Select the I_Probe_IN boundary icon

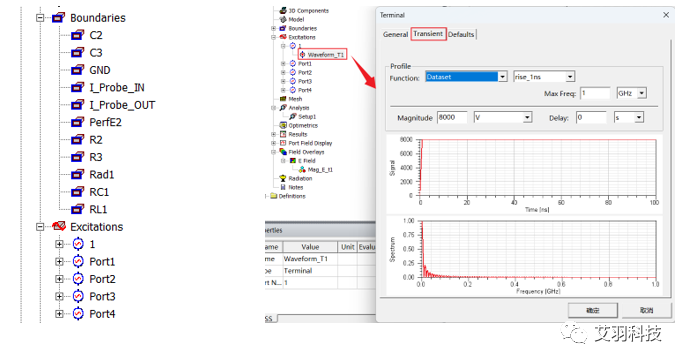[78, 87]
